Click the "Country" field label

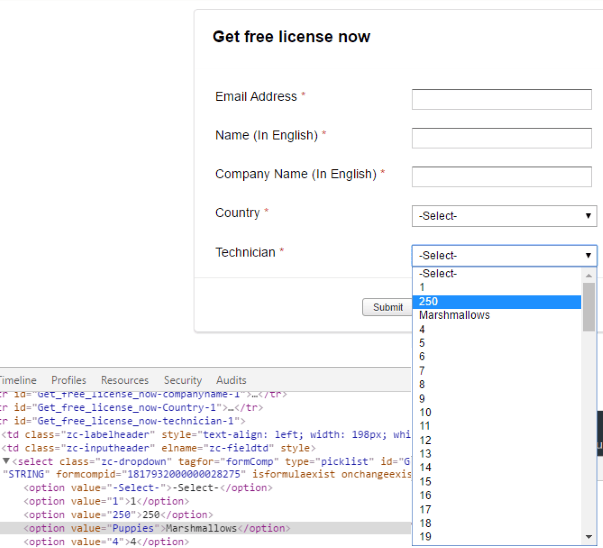coord(238,213)
